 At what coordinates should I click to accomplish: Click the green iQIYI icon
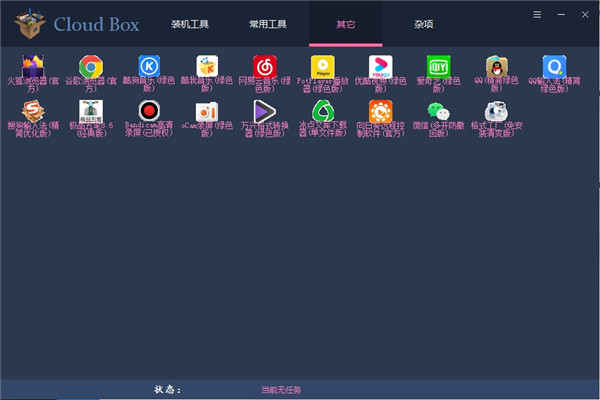[438, 67]
